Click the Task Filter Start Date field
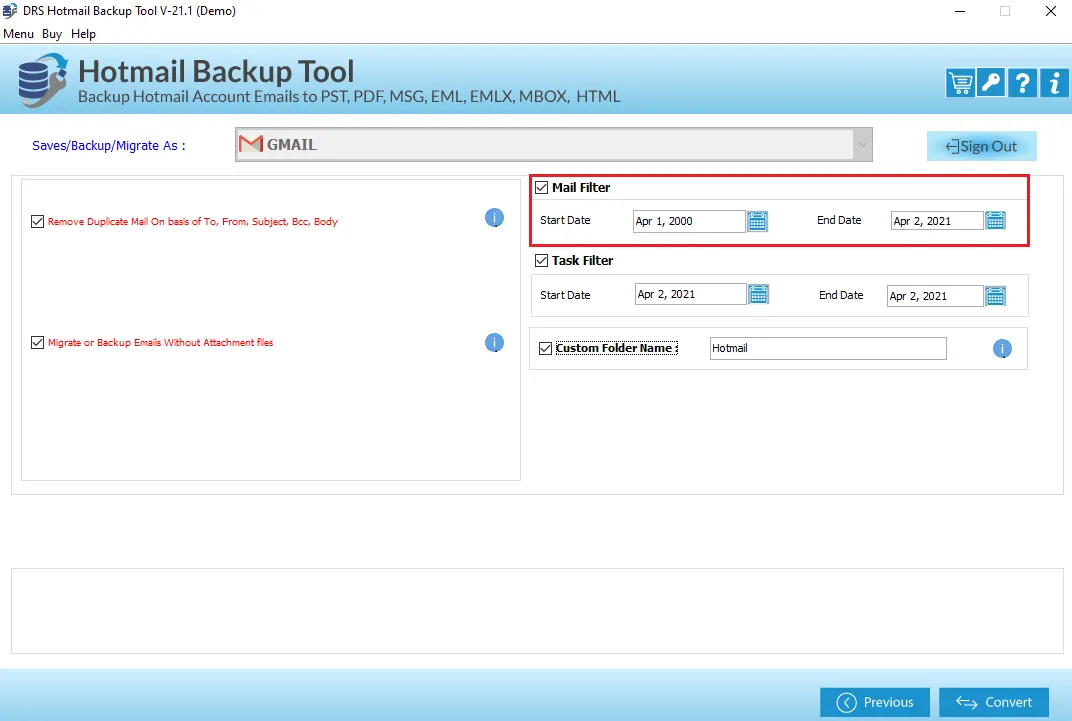 (691, 295)
